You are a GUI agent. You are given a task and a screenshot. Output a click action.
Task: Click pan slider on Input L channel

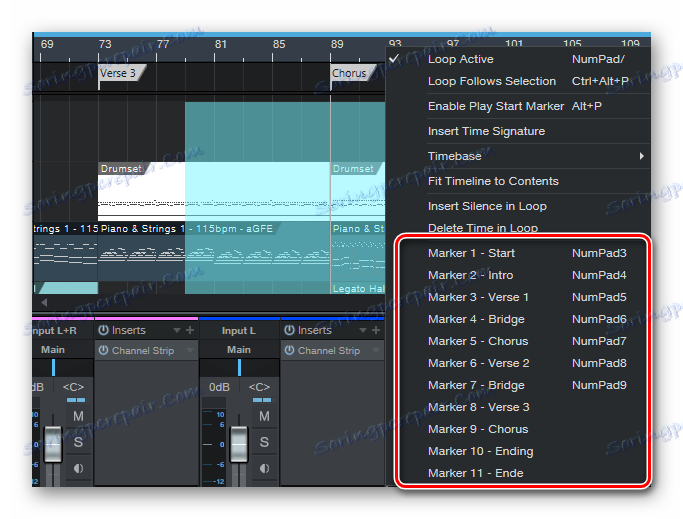pos(239,367)
